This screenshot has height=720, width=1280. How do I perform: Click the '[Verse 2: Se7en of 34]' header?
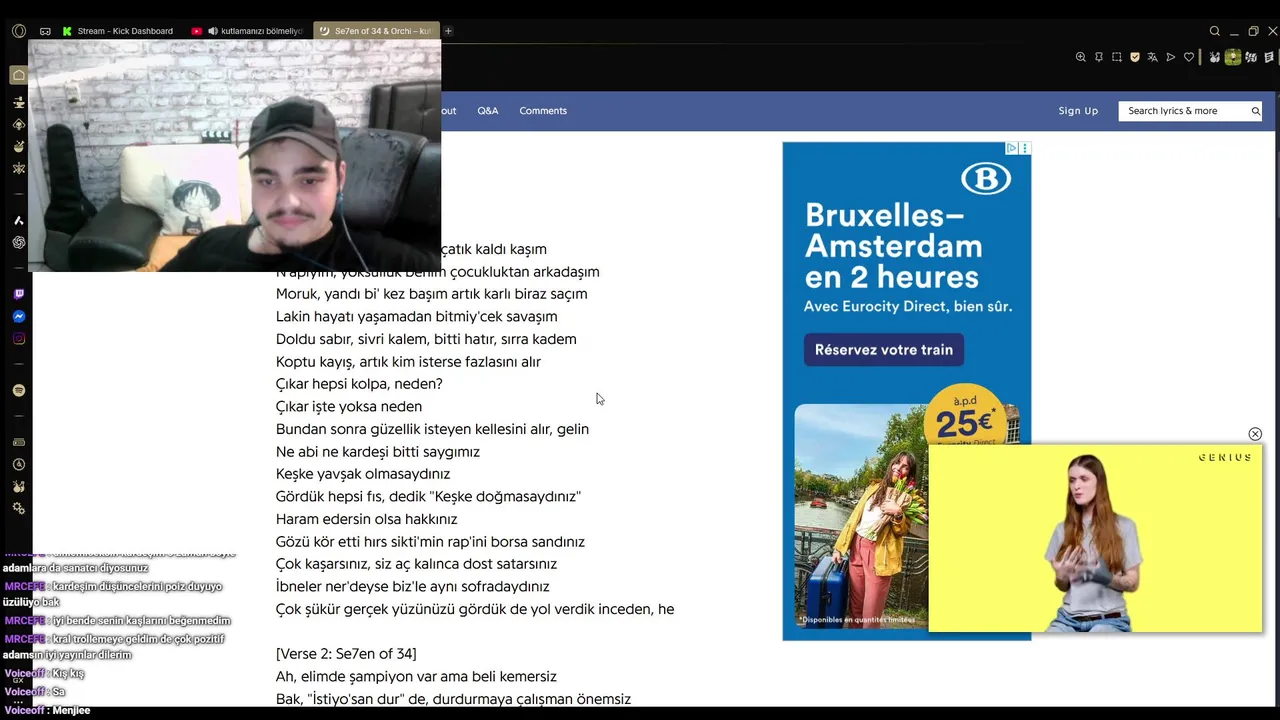coord(346,654)
